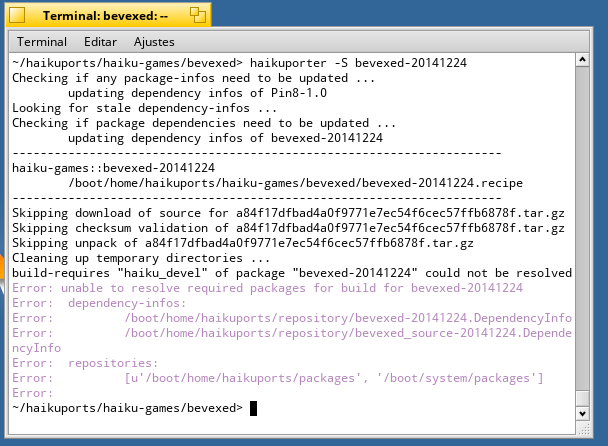608x446 pixels.
Task: Click the bevexed-20141224.recipe path line
Action: tap(295, 183)
